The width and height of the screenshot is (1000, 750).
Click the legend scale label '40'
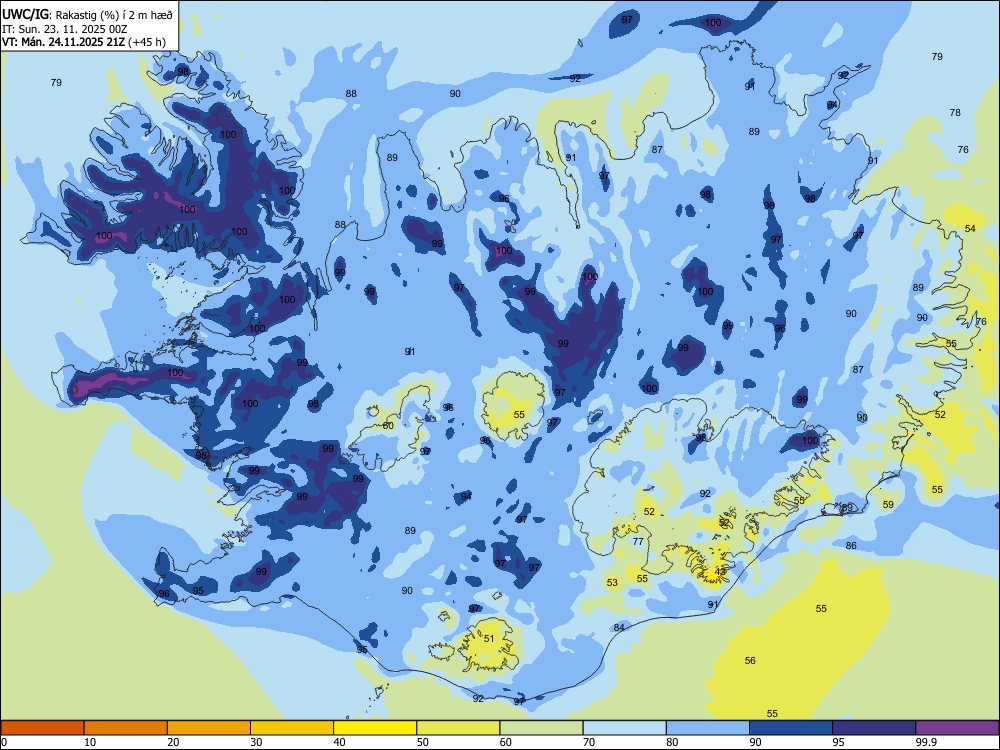pyautogui.click(x=340, y=742)
